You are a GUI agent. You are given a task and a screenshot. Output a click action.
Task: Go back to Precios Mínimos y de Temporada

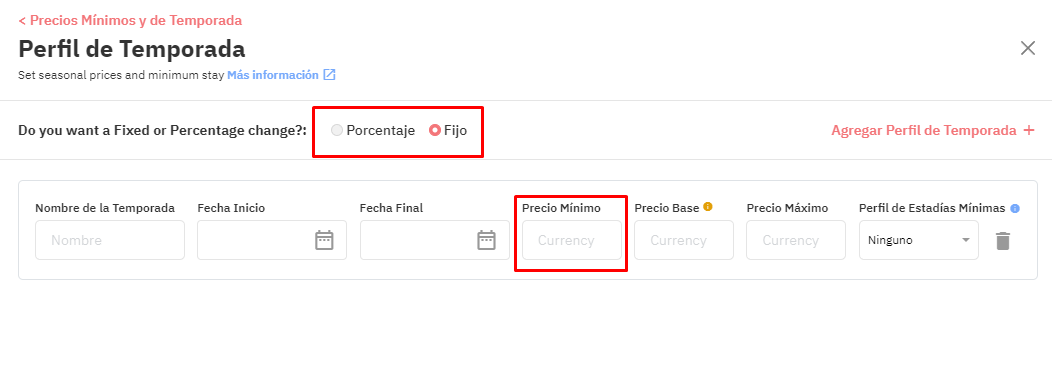[130, 21]
